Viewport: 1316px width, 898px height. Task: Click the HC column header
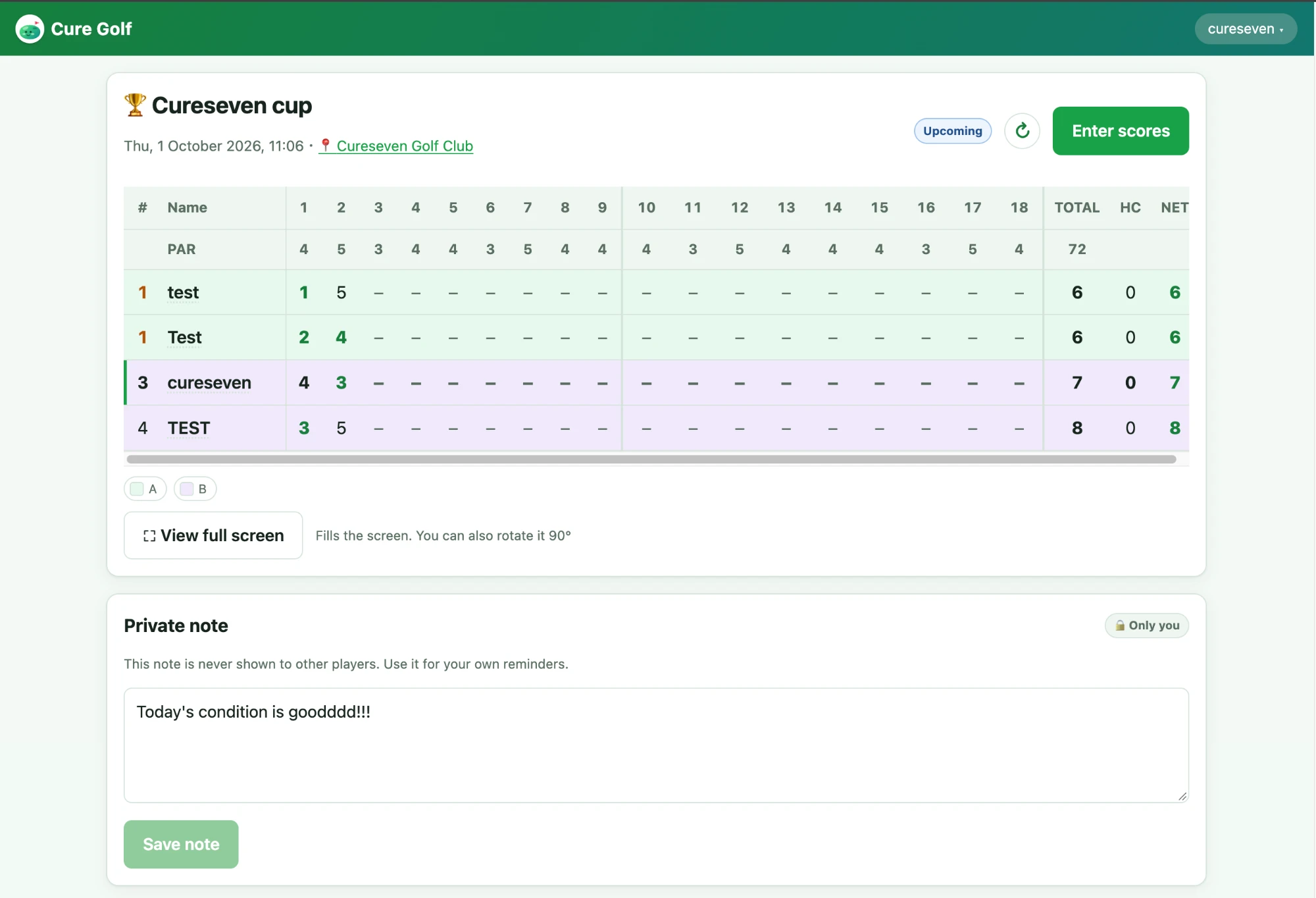click(x=1130, y=207)
